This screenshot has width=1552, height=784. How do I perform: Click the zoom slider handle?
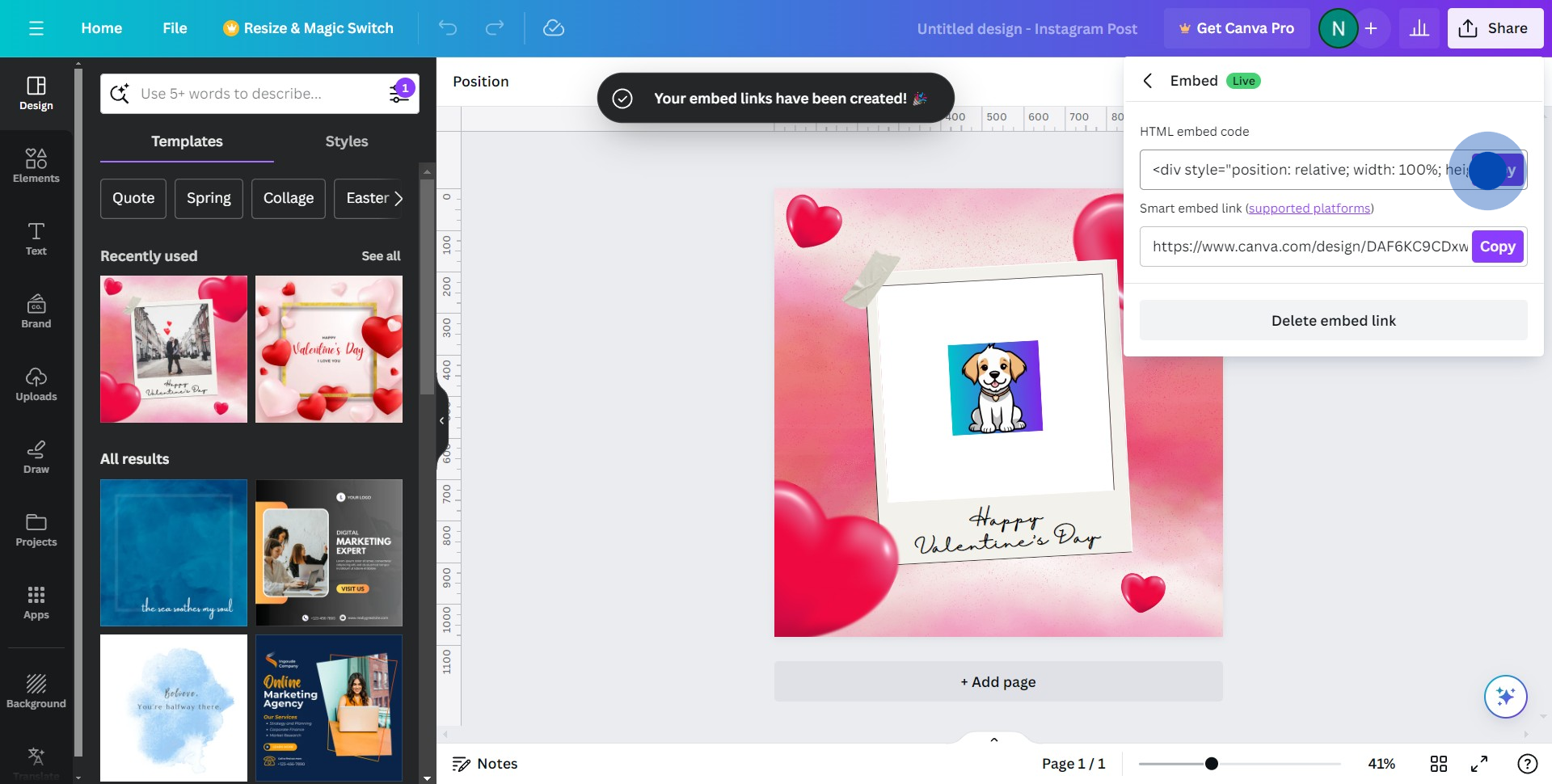[x=1211, y=764]
